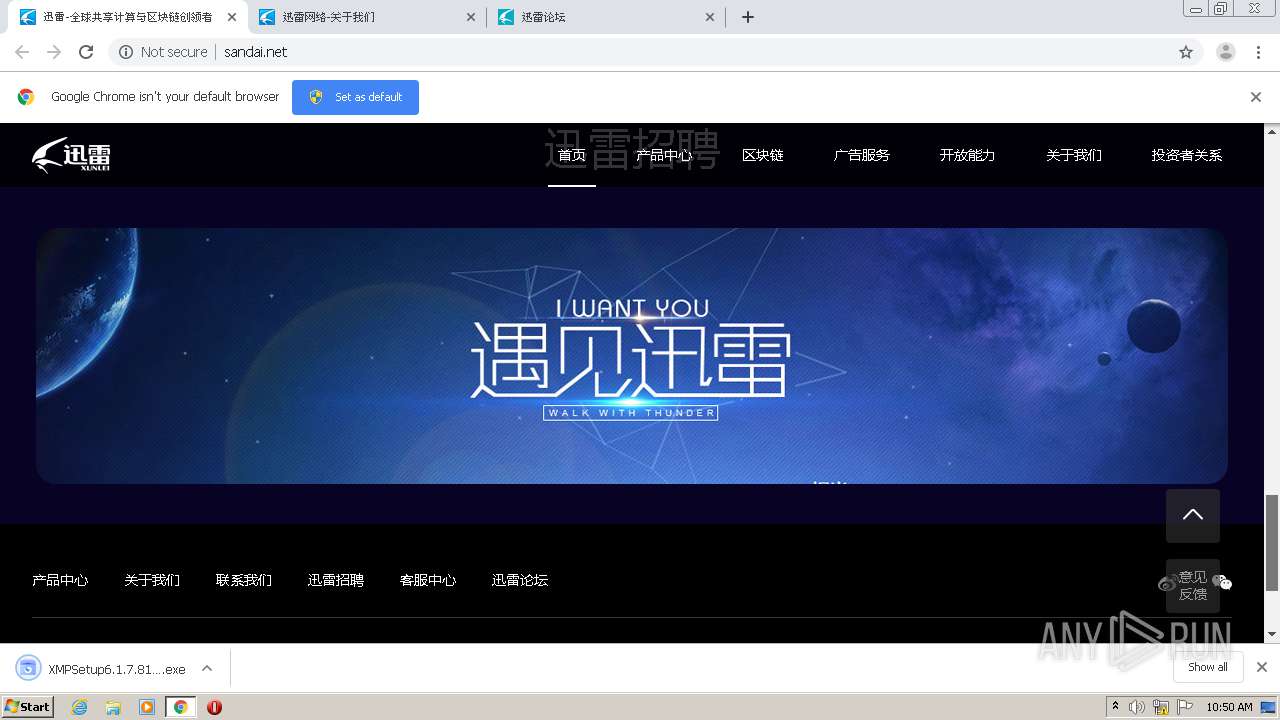This screenshot has width=1280, height=720.
Task: Open 首页 nav menu item
Action: (572, 155)
